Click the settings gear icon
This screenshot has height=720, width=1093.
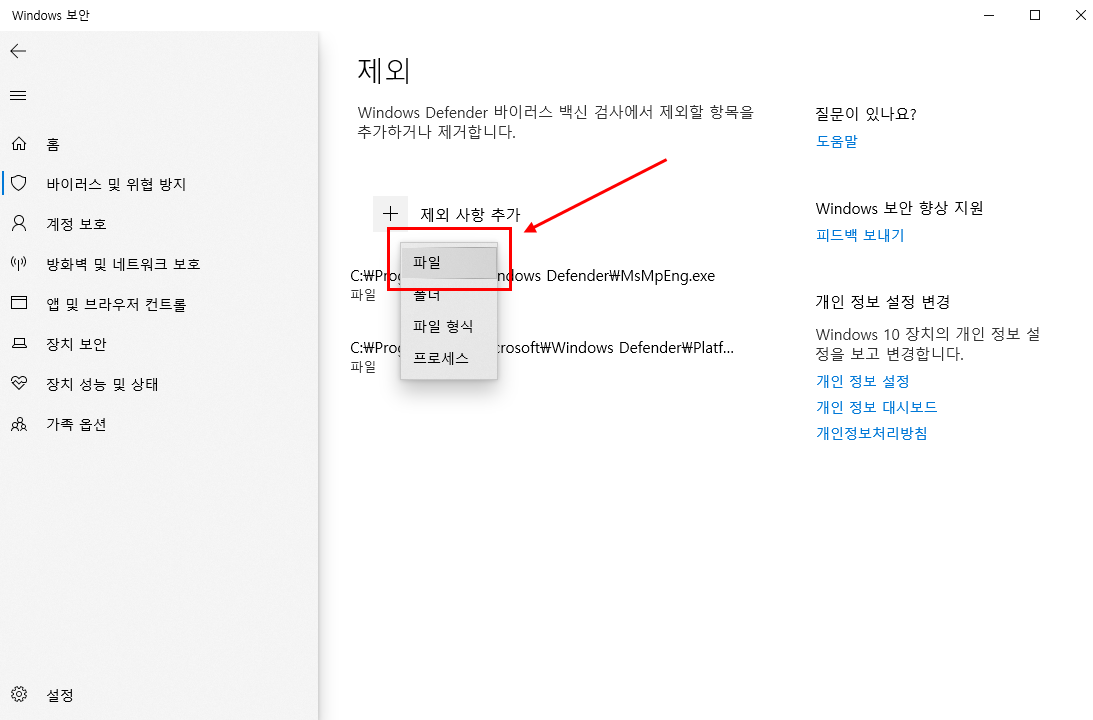point(19,694)
